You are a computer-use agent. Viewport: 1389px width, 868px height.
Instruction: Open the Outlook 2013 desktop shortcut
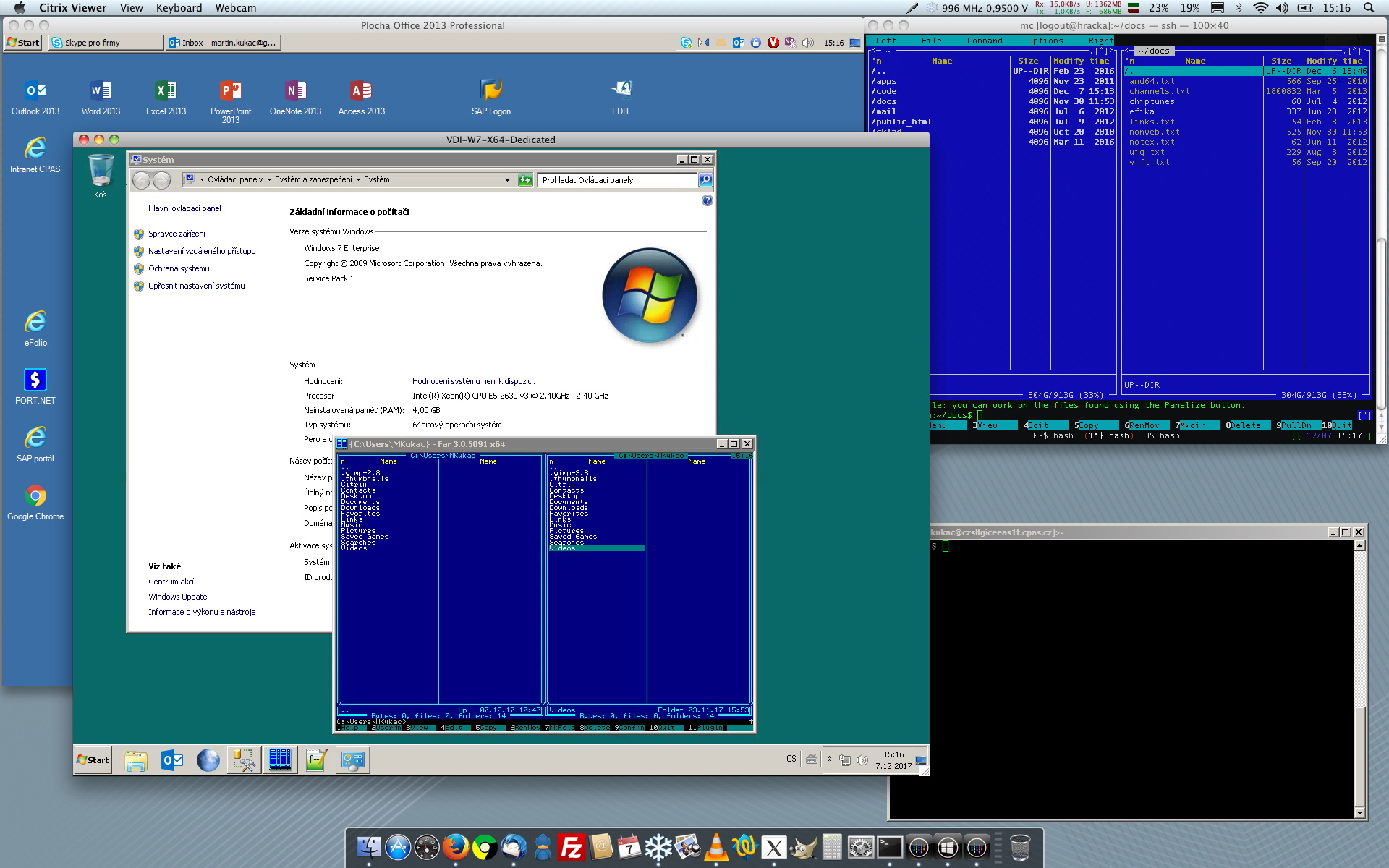coord(35,91)
